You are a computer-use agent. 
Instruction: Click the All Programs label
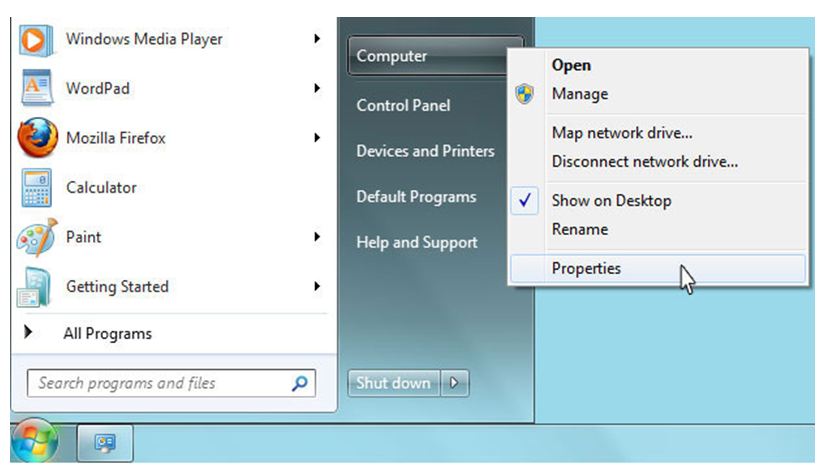(x=107, y=334)
